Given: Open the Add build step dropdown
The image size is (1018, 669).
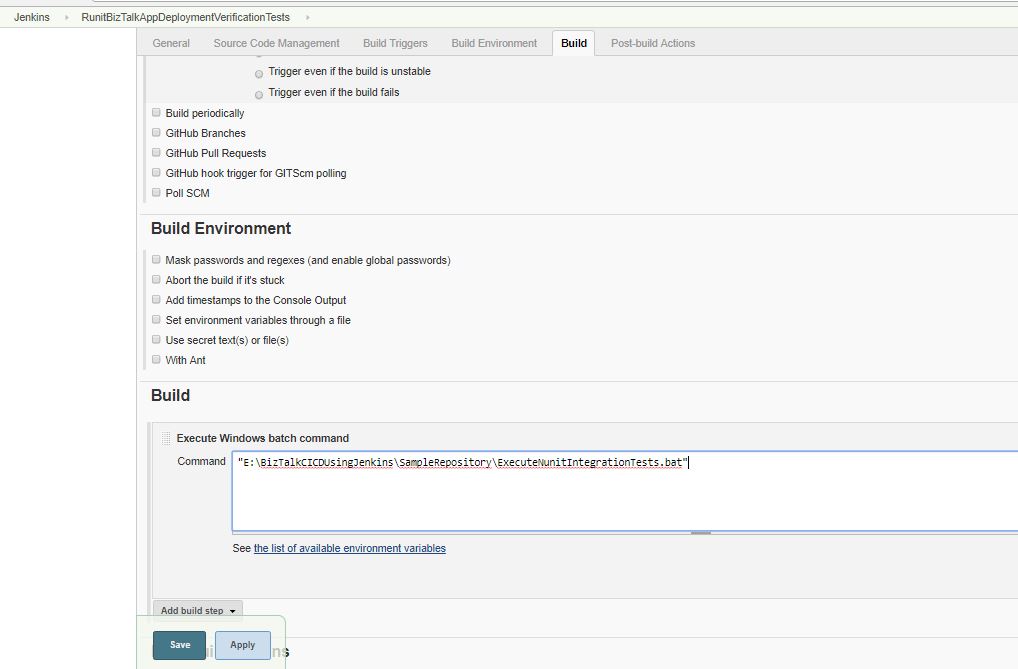Looking at the screenshot, I should (197, 611).
